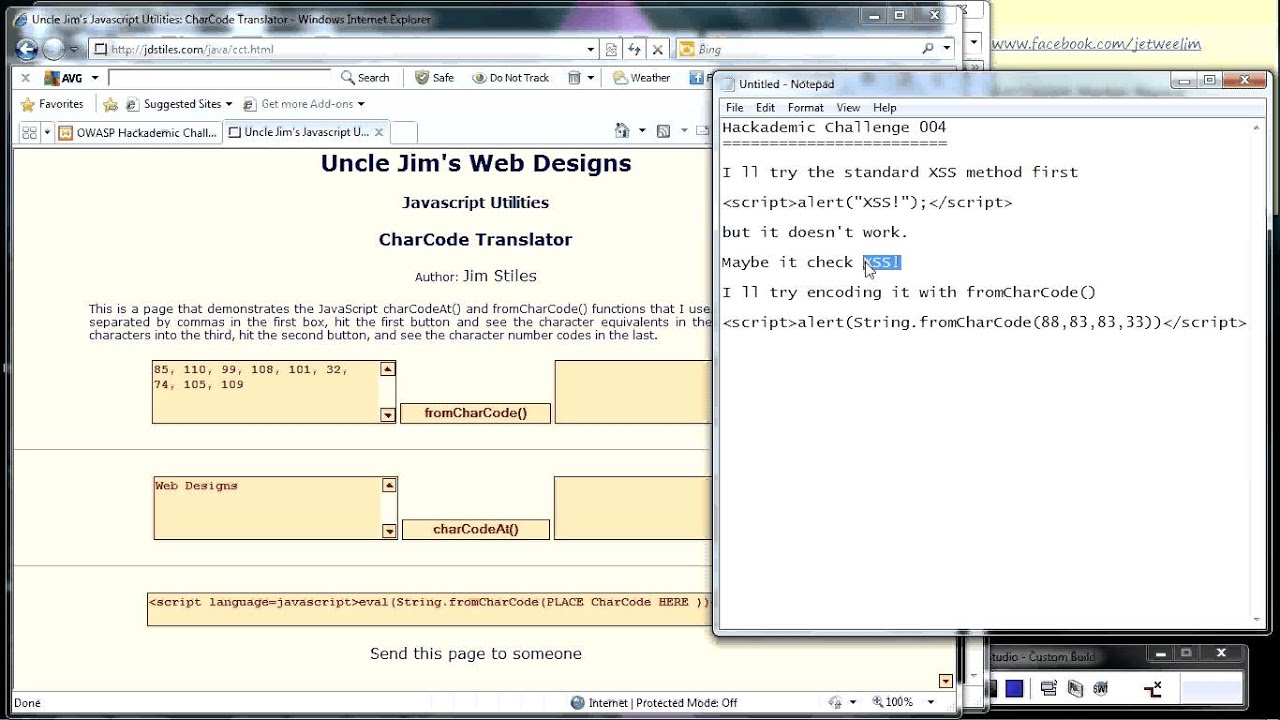Go back with IE back arrow
Image resolution: width=1280 pixels, height=720 pixels.
(27, 49)
